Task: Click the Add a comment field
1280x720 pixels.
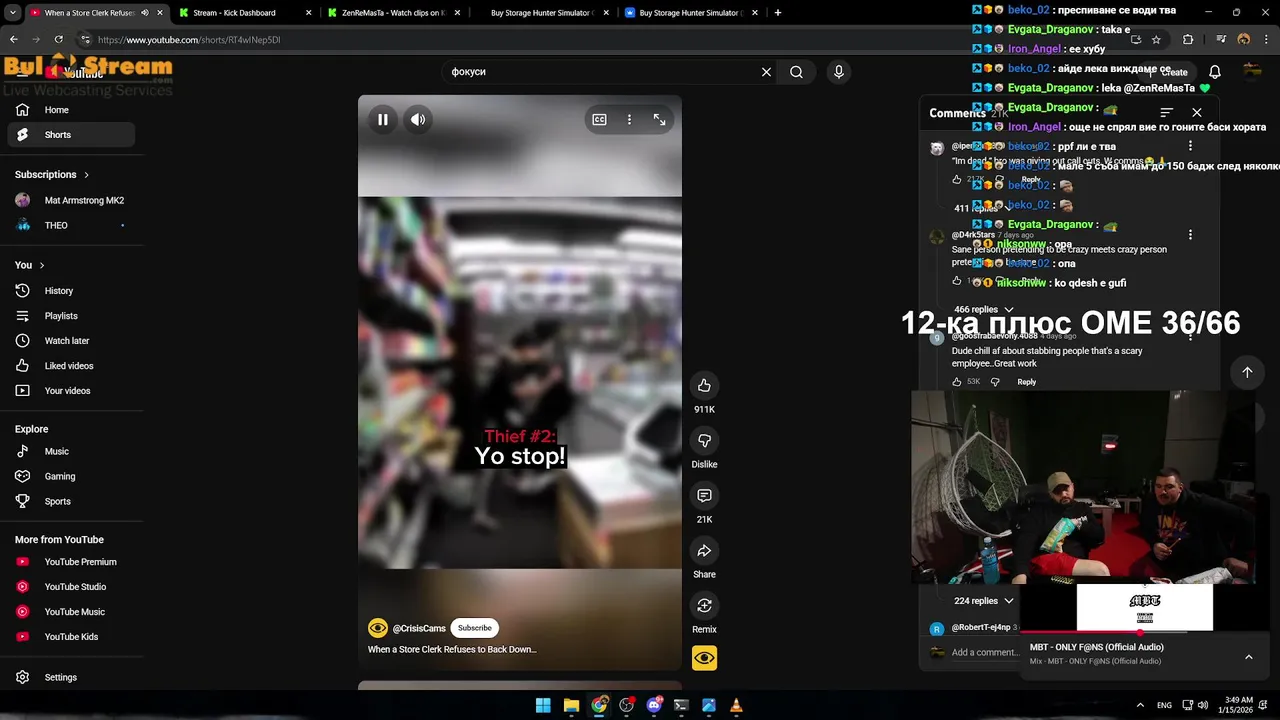Action: (985, 653)
